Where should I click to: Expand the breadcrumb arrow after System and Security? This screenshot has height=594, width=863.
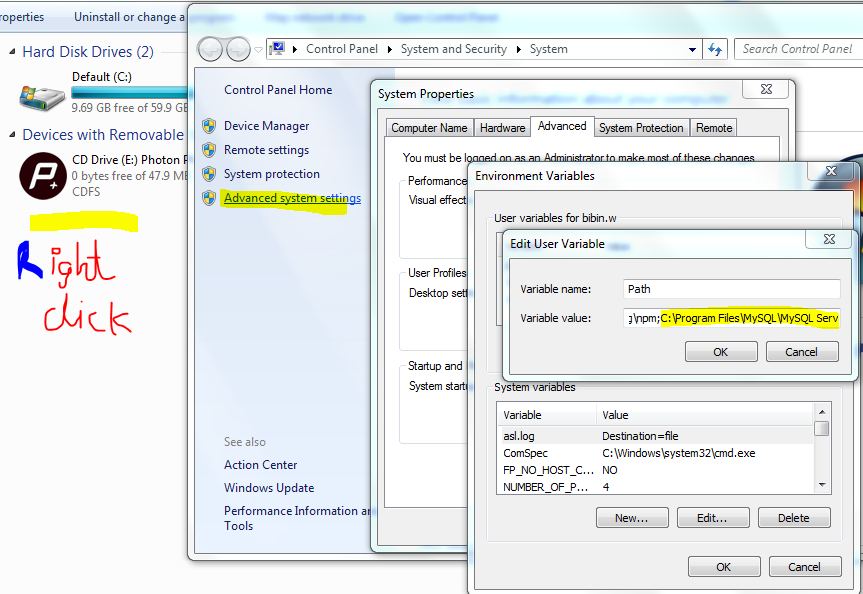pos(518,49)
